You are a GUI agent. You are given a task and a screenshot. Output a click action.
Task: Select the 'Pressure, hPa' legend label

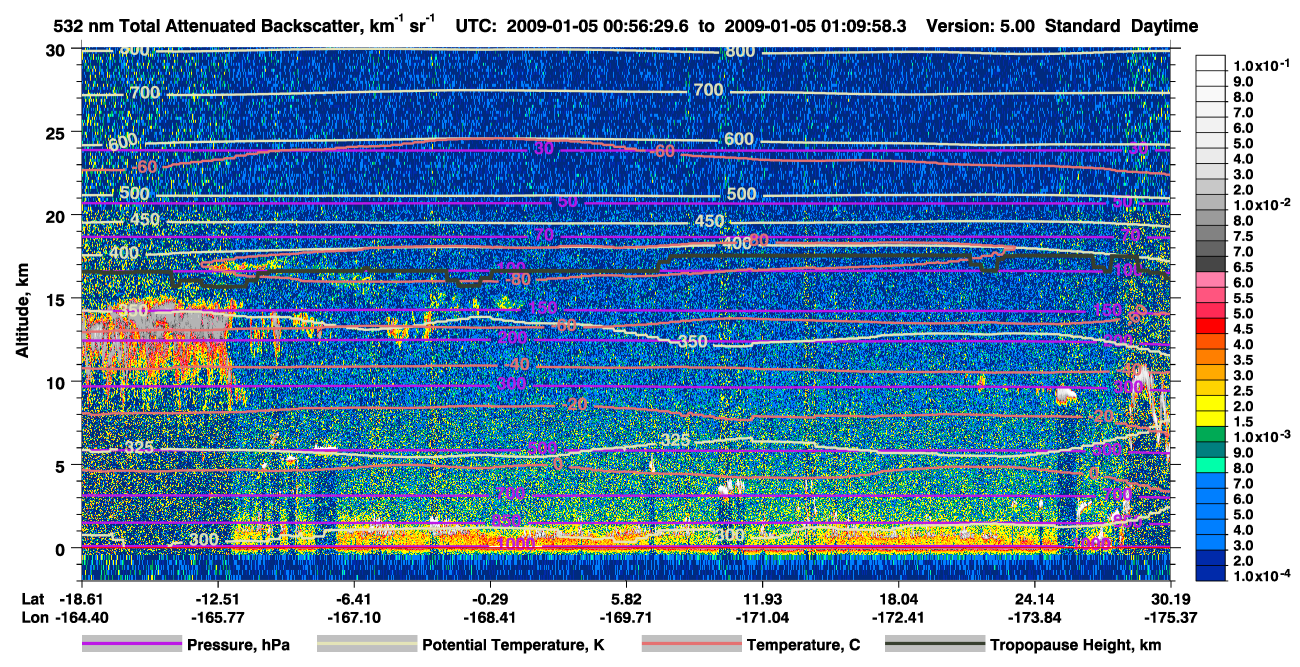[x=239, y=646]
